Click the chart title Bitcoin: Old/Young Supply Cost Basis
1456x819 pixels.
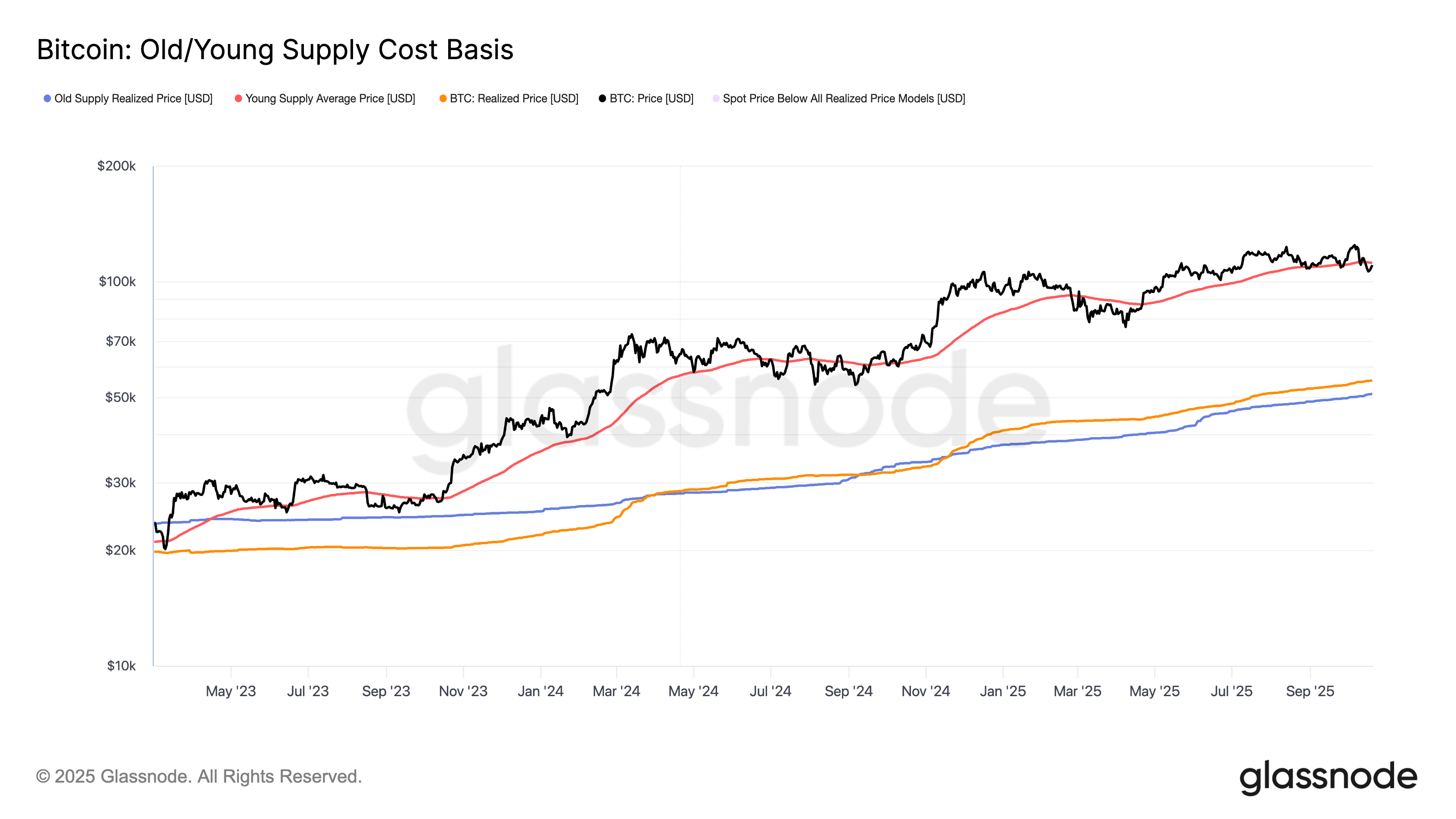[275, 50]
